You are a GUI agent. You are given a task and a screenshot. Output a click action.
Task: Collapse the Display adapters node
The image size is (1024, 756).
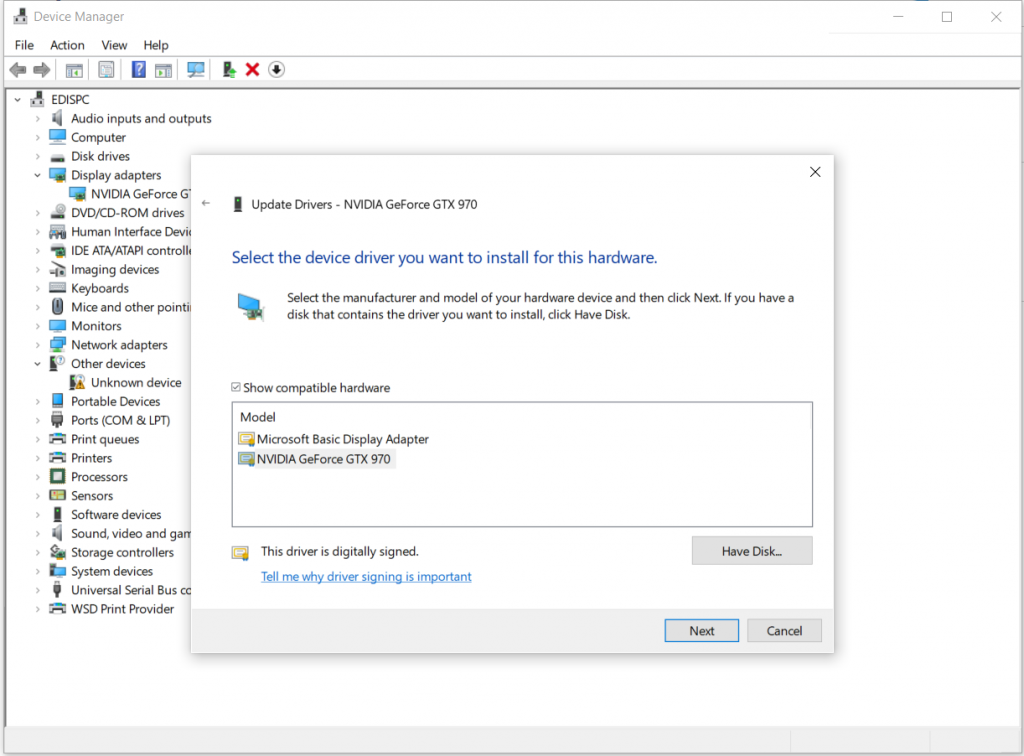37,175
